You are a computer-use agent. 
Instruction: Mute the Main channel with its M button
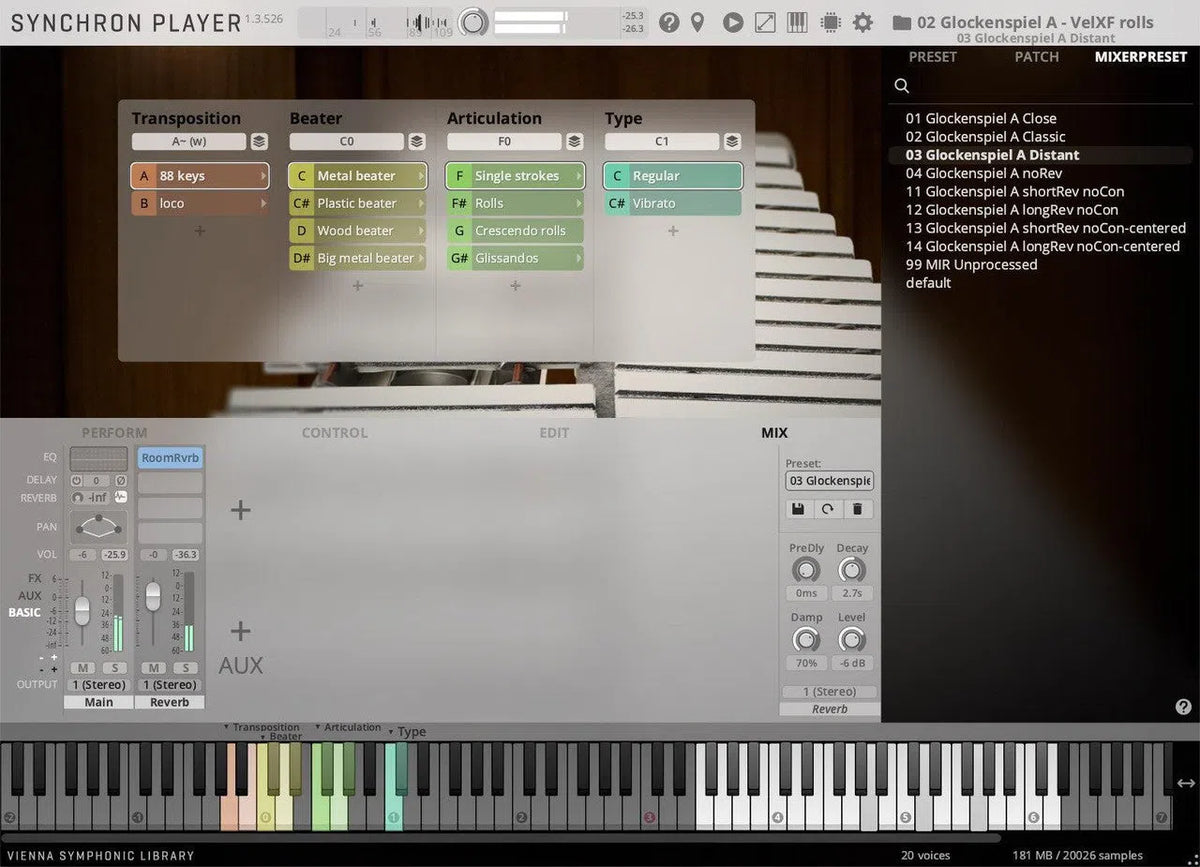pyautogui.click(x=85, y=667)
